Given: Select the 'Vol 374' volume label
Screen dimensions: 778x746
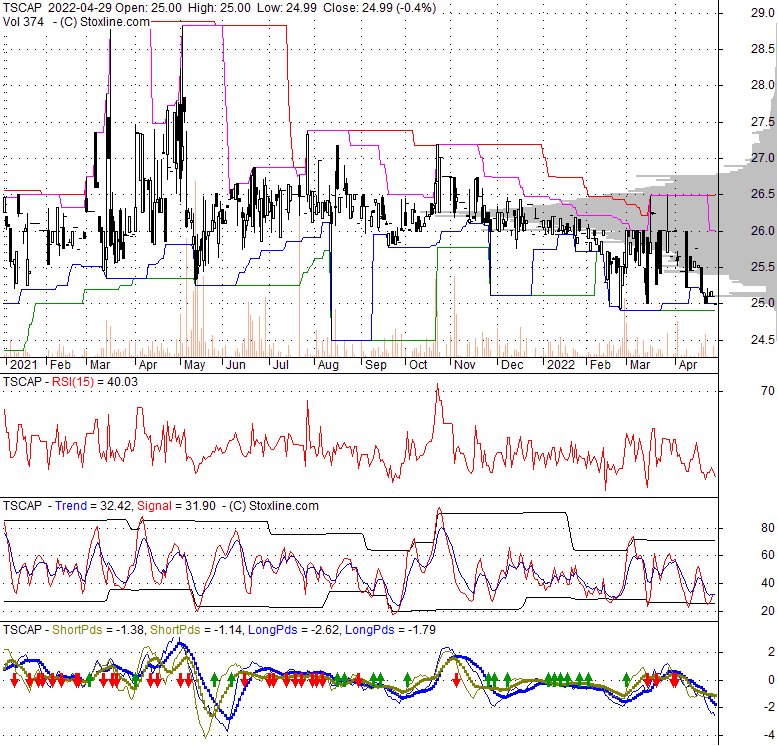Looking at the screenshot, I should [x=23, y=22].
